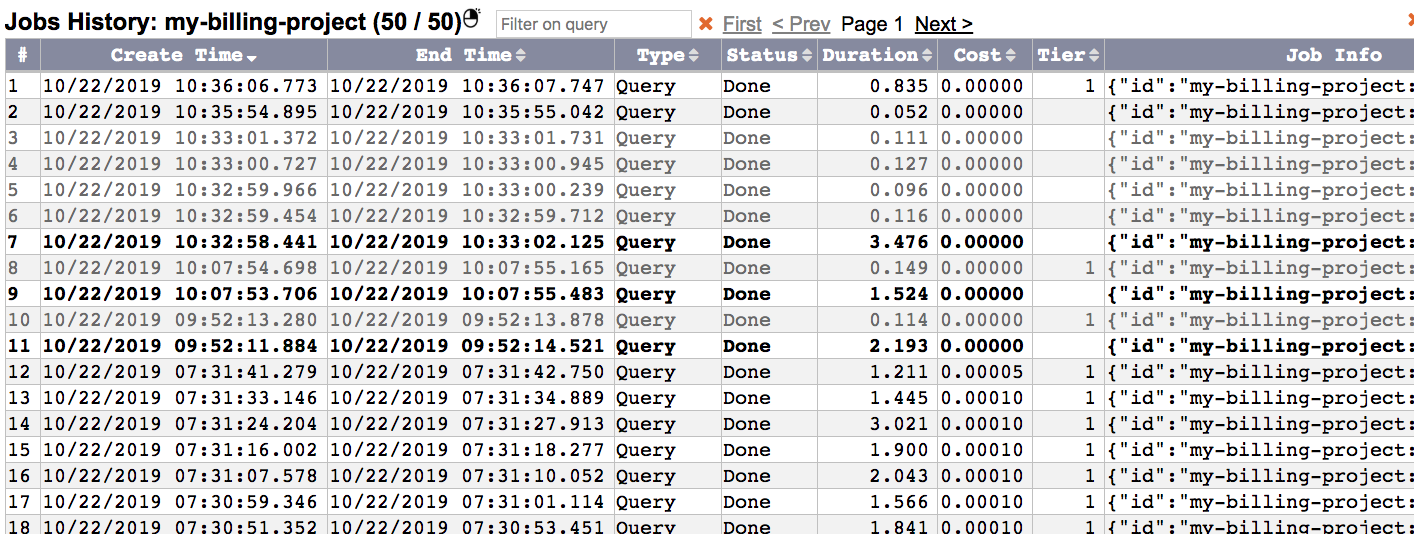Open the < Prev page link
Screen dimensions: 1414x534
point(801,24)
